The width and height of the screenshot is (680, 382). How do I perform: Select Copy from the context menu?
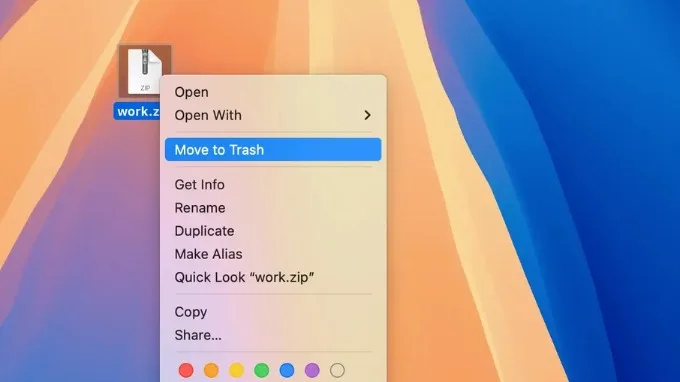(x=273, y=312)
